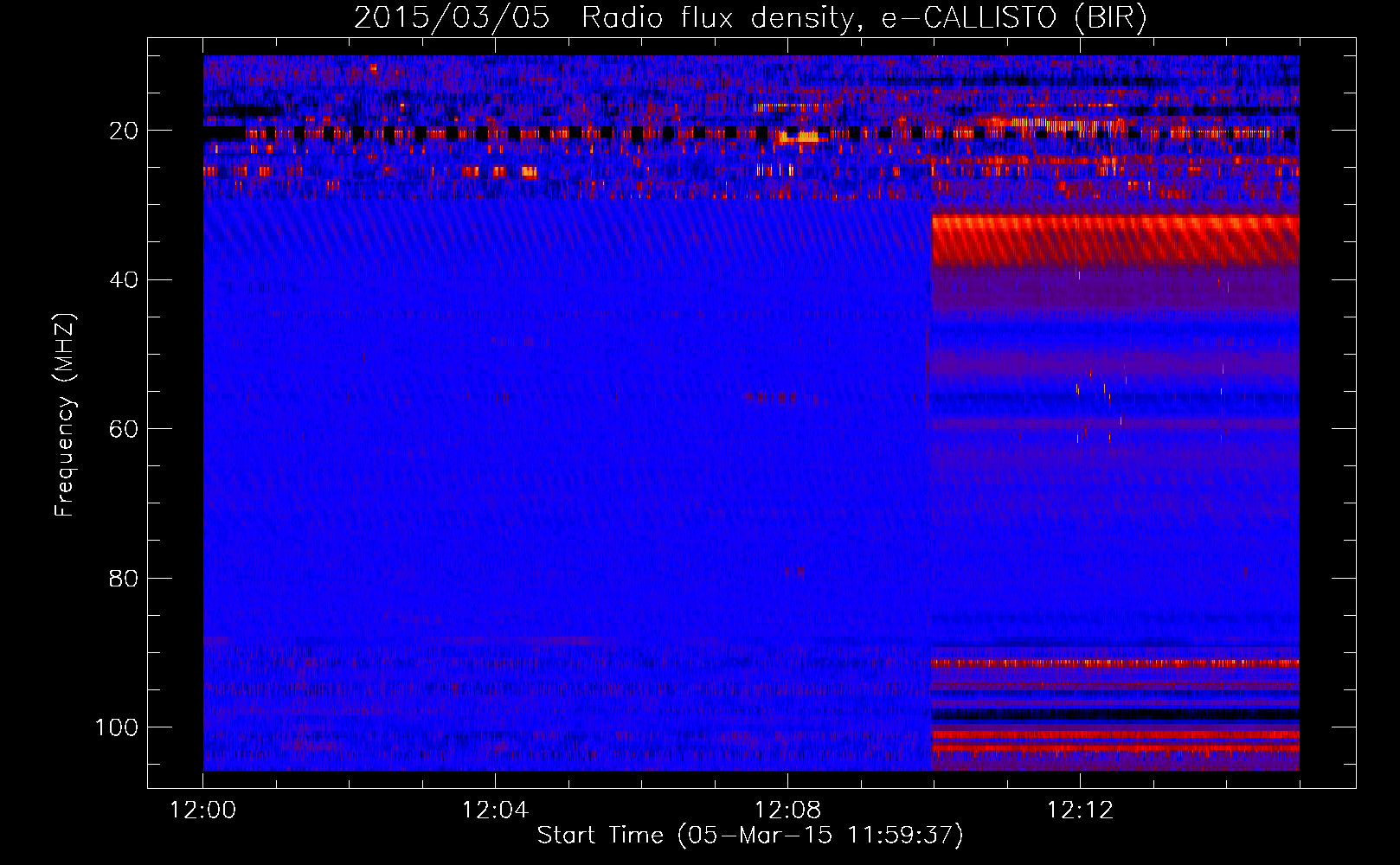Click the "20" frequency tick label
This screenshot has width=1400, height=865.
coord(124,131)
